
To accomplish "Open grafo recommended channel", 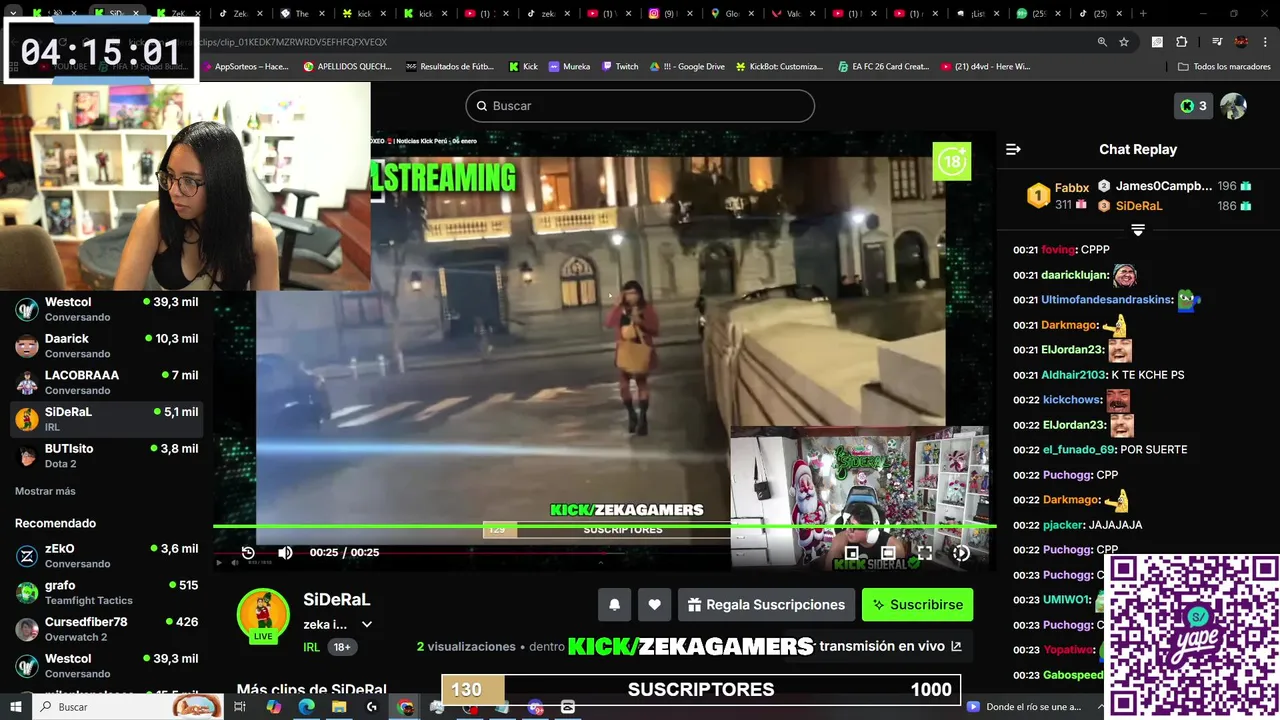I will (x=106, y=592).
